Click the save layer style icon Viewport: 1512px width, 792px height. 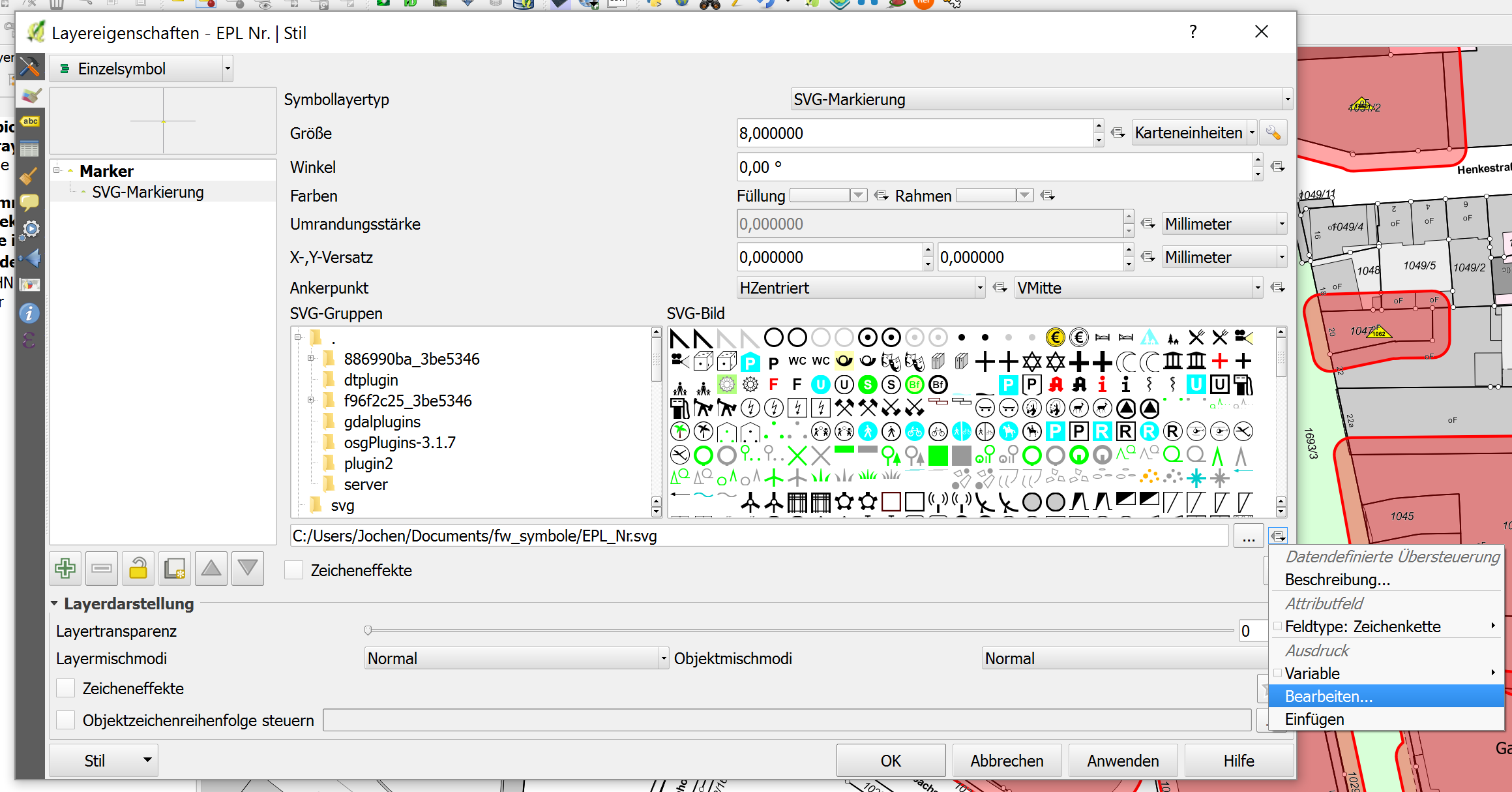[175, 570]
